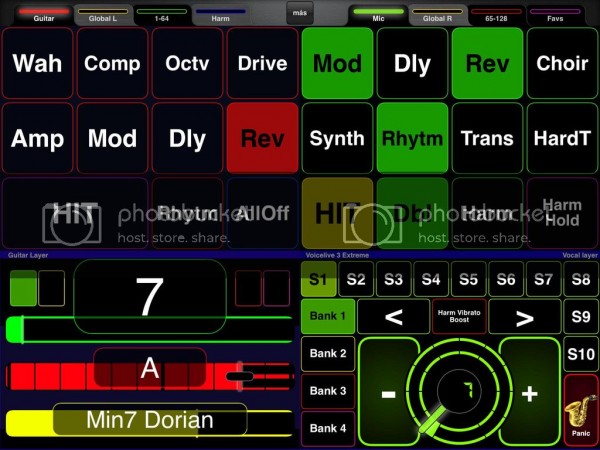Select Bank 1
The height and width of the screenshot is (450, 600).
328,316
